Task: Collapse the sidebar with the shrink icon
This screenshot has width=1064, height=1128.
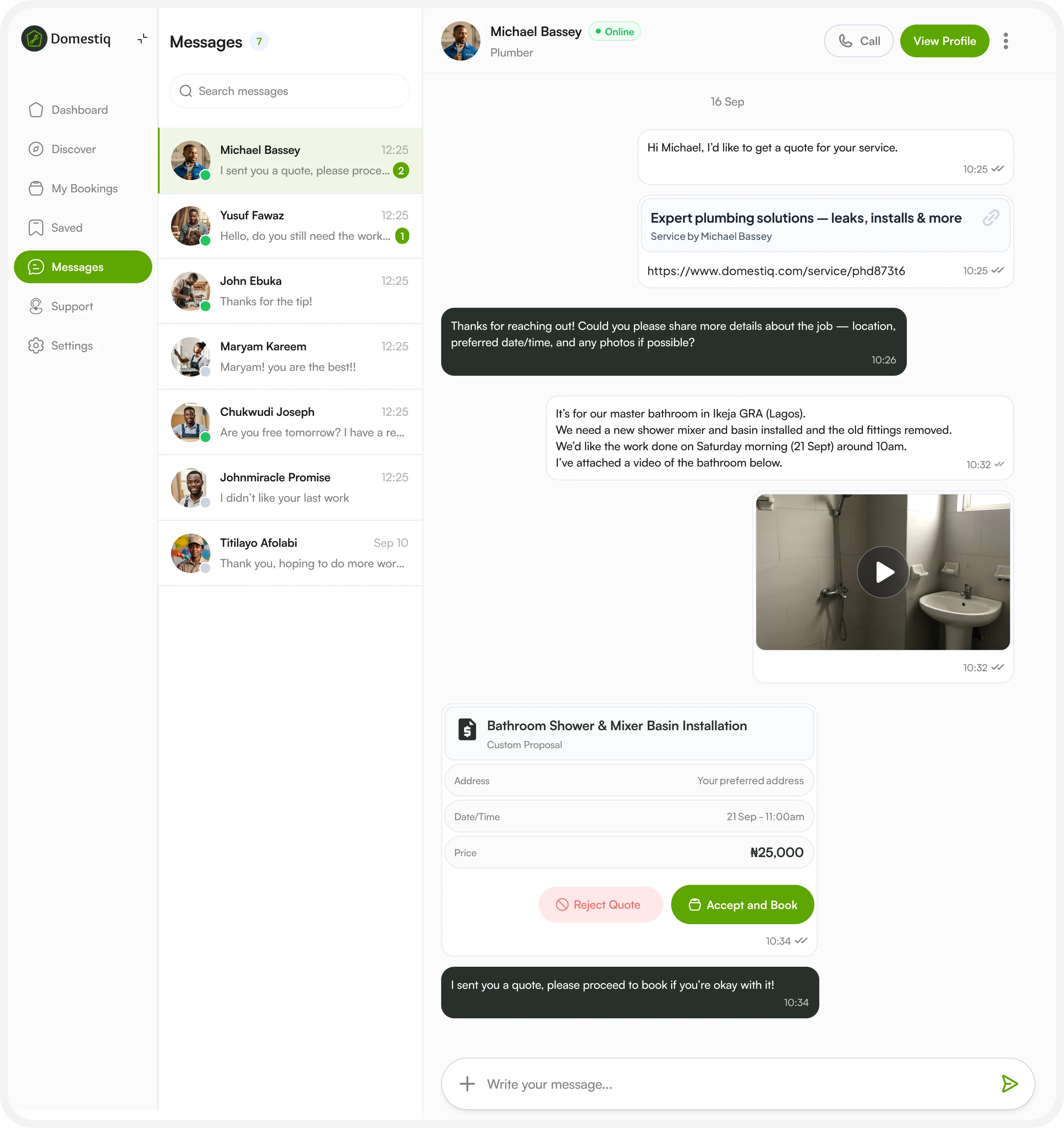Action: (x=142, y=38)
